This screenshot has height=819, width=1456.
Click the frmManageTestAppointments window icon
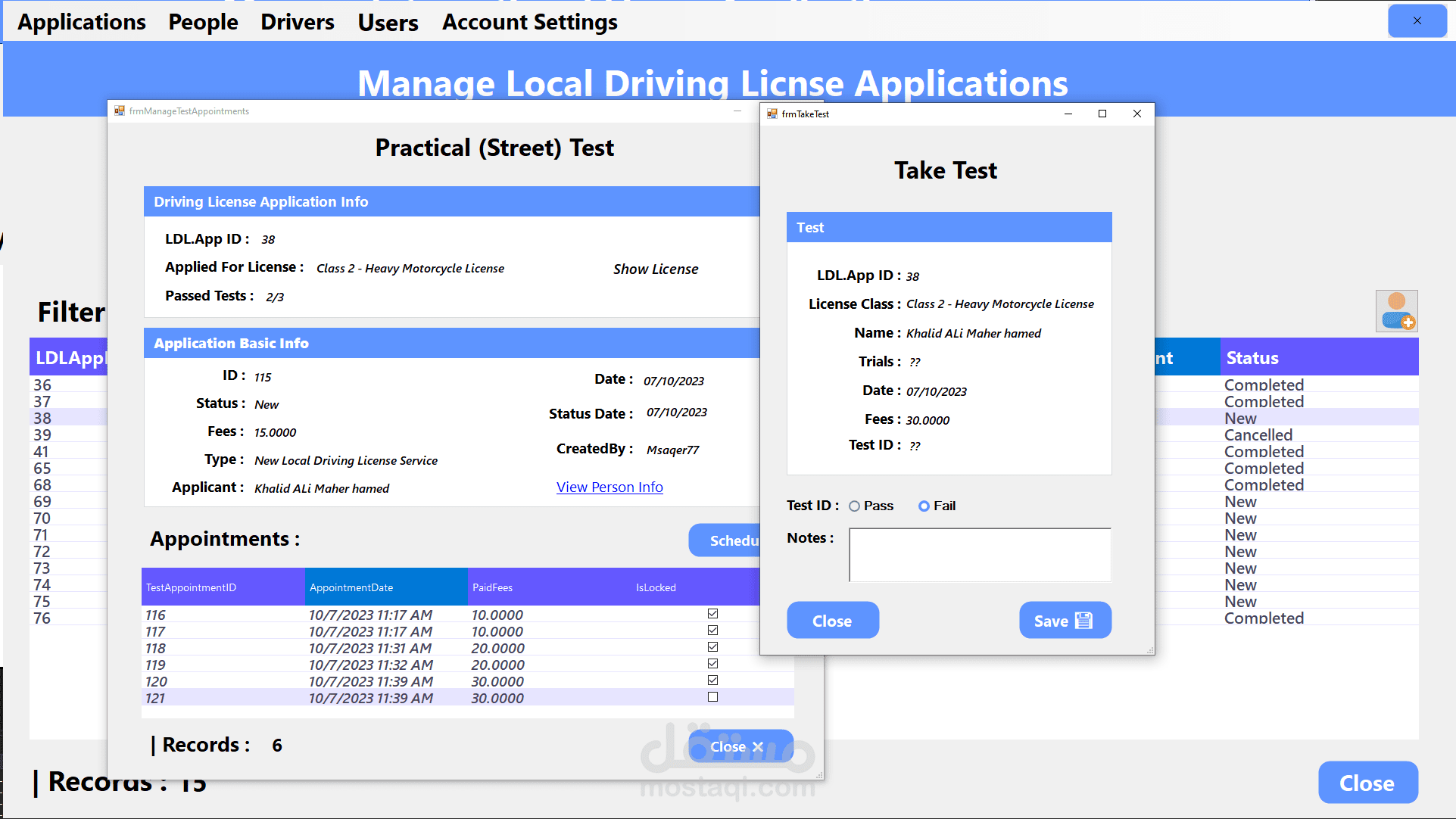tap(119, 111)
